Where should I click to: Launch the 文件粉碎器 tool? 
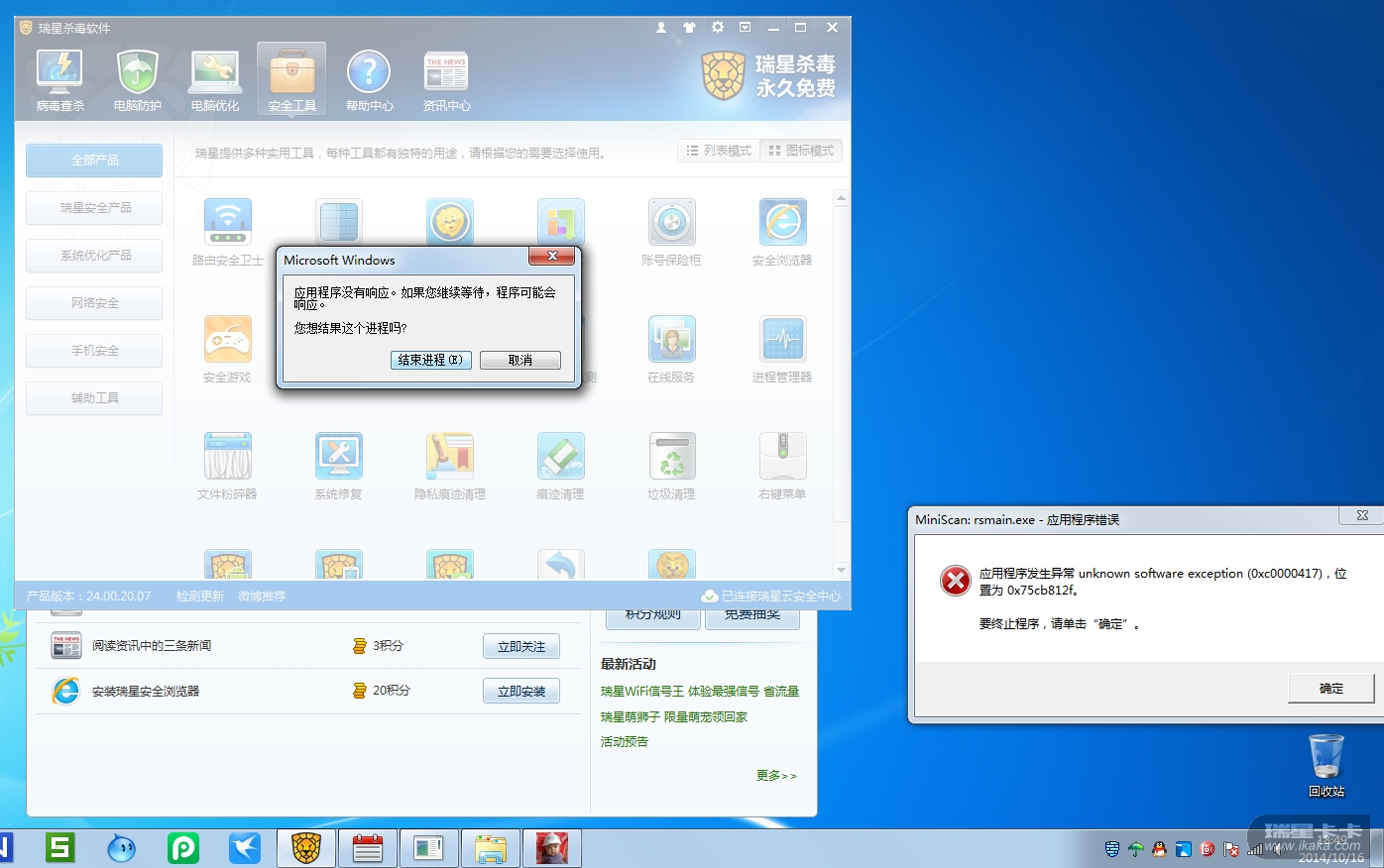pyautogui.click(x=227, y=467)
